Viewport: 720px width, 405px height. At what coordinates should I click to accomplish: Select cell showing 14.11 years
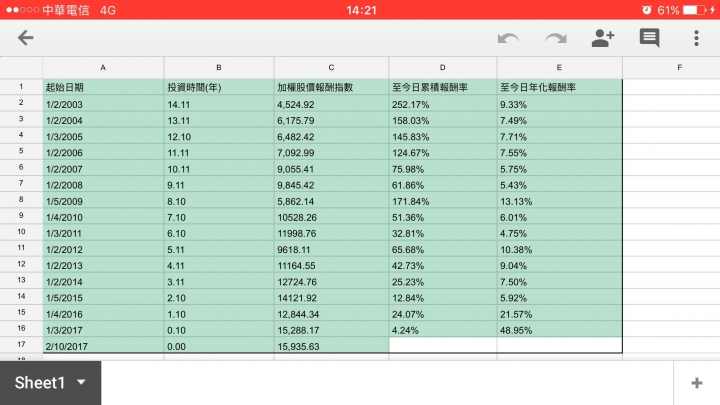pyautogui.click(x=219, y=104)
